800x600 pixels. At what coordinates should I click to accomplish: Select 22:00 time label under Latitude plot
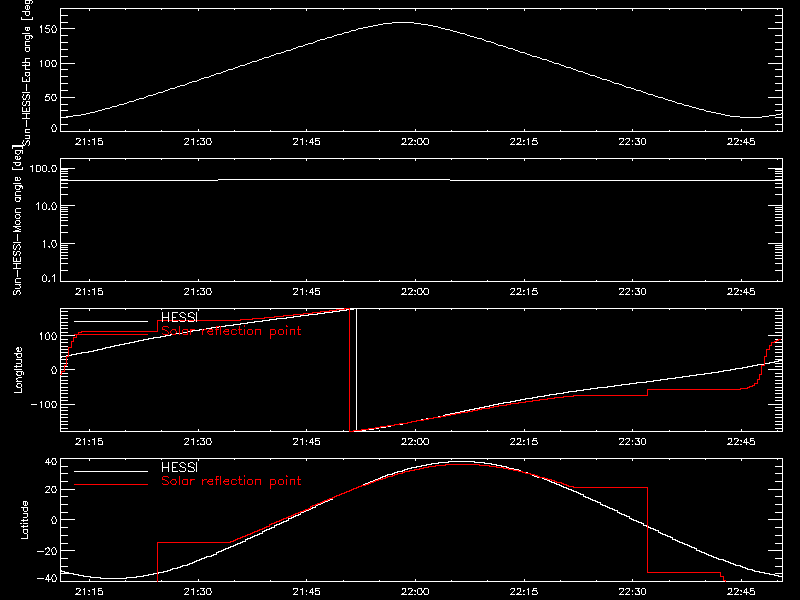coord(415,592)
